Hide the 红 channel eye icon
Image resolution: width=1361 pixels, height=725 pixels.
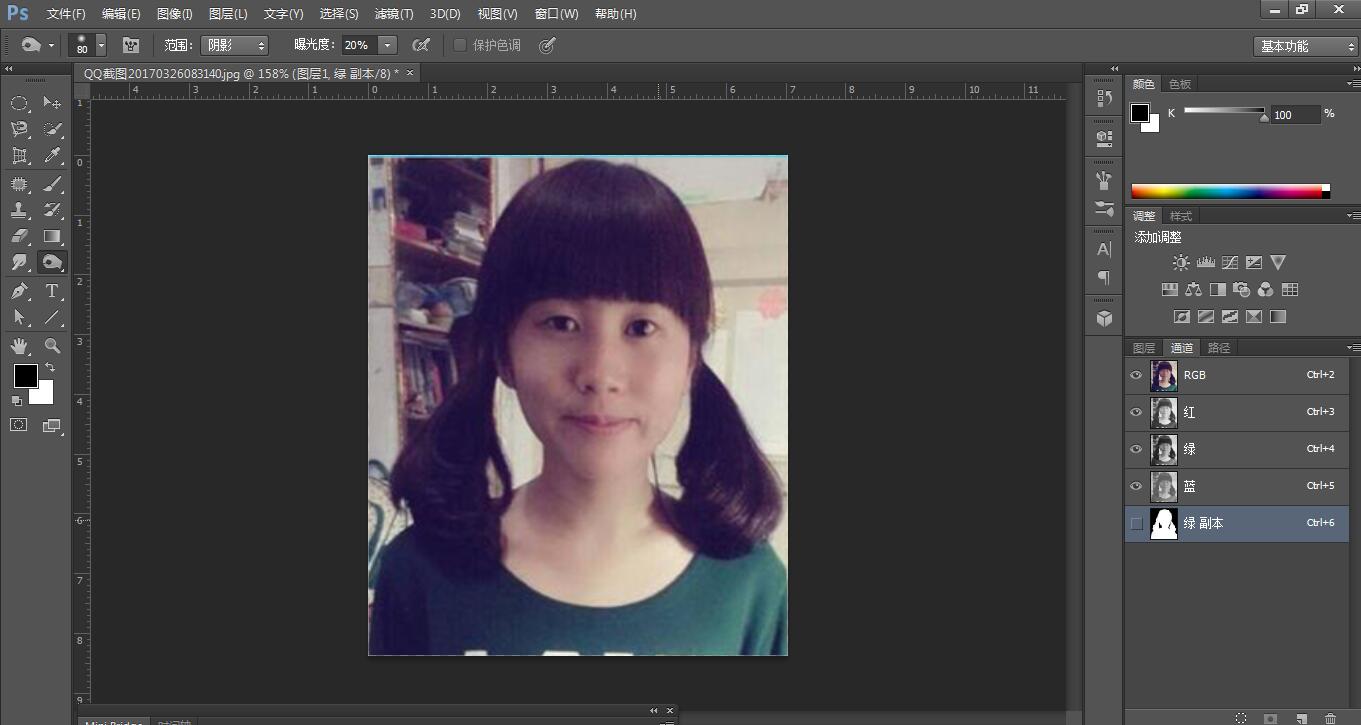coord(1136,412)
